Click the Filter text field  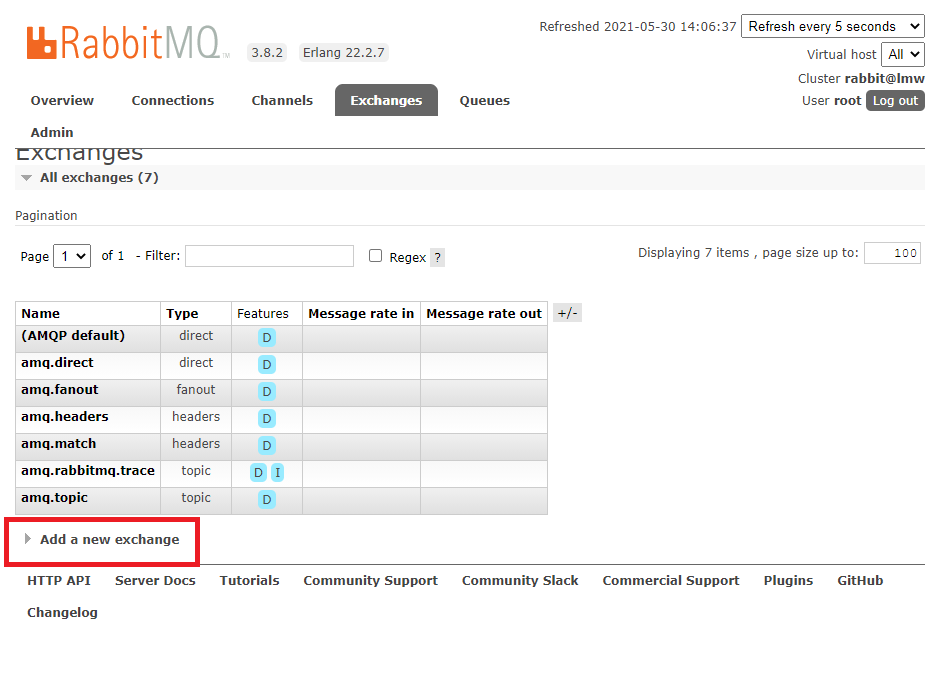(x=269, y=256)
